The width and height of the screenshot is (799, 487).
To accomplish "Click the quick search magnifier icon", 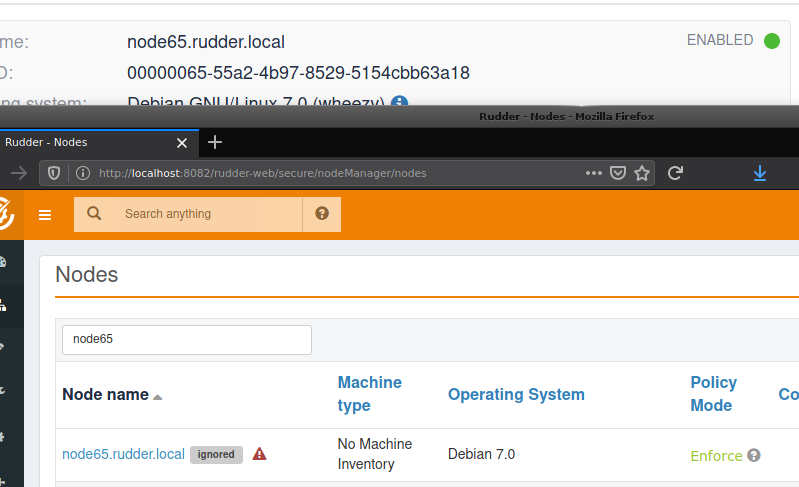I will (94, 213).
